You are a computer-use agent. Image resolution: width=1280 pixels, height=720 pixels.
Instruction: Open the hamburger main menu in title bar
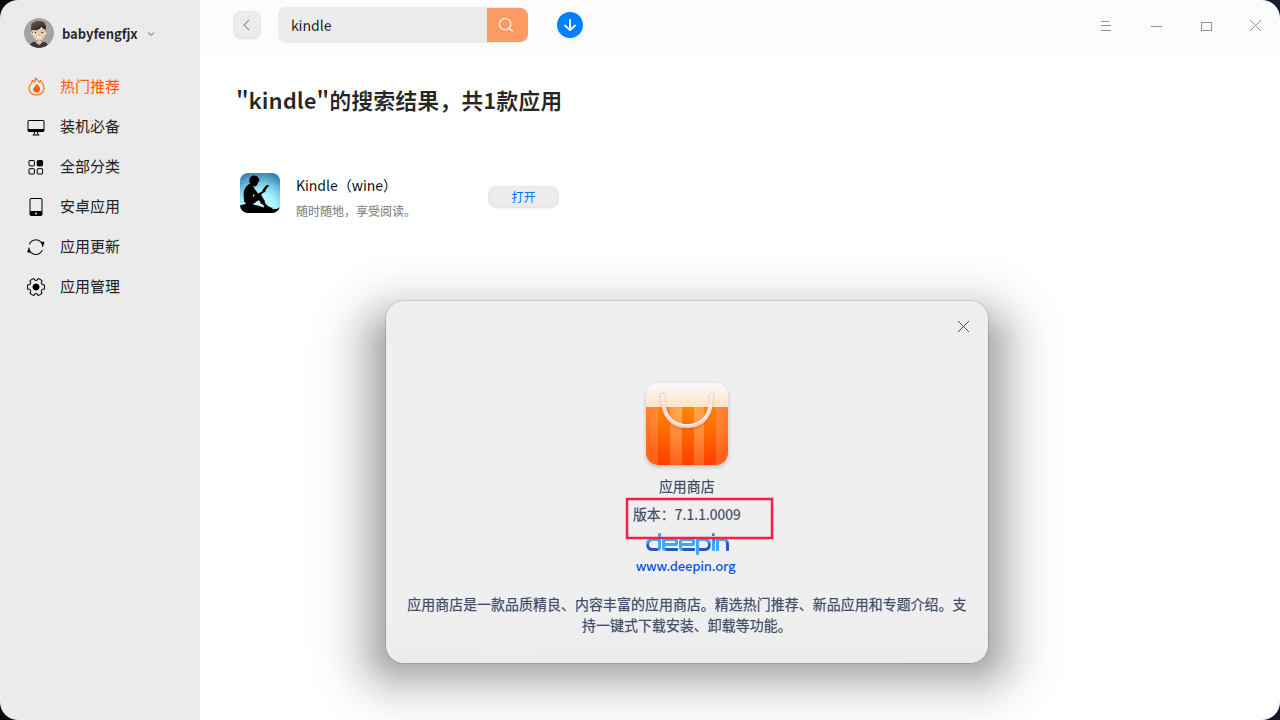(1106, 26)
